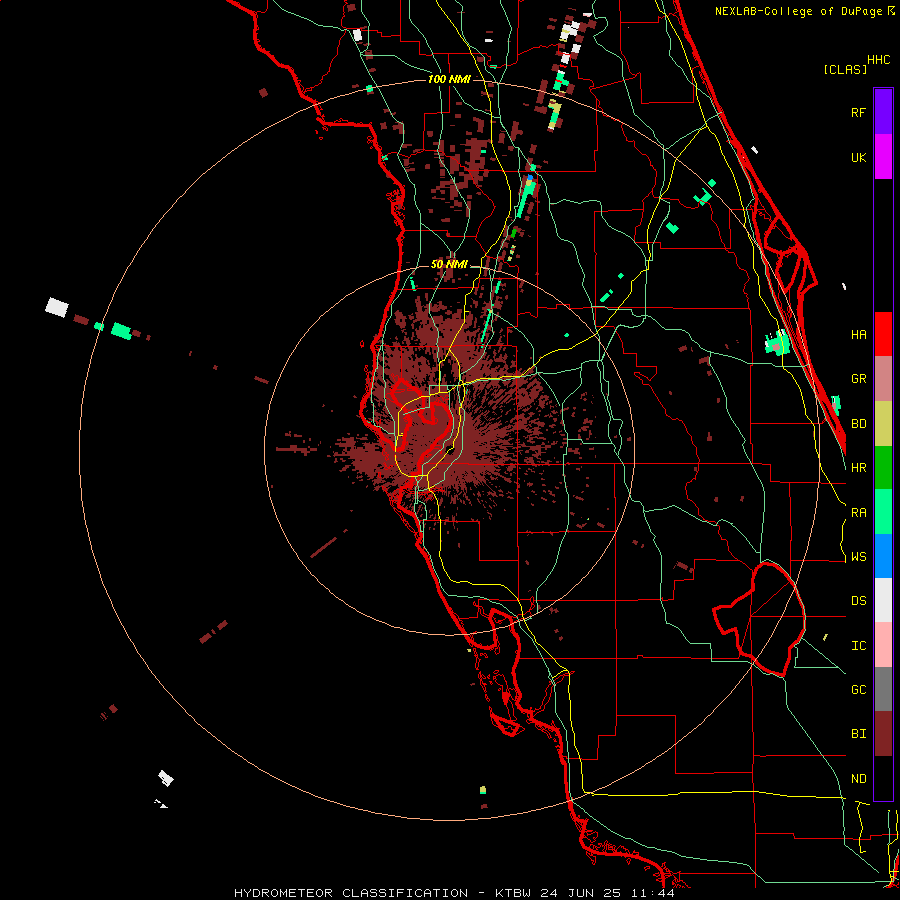Viewport: 900px width, 900px height.
Task: Click the RF purple legend swatch
Action: tap(883, 112)
